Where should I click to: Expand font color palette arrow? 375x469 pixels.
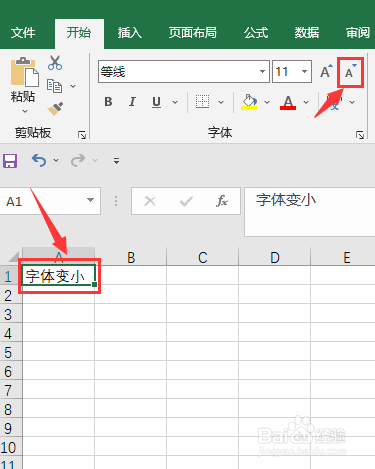306,102
